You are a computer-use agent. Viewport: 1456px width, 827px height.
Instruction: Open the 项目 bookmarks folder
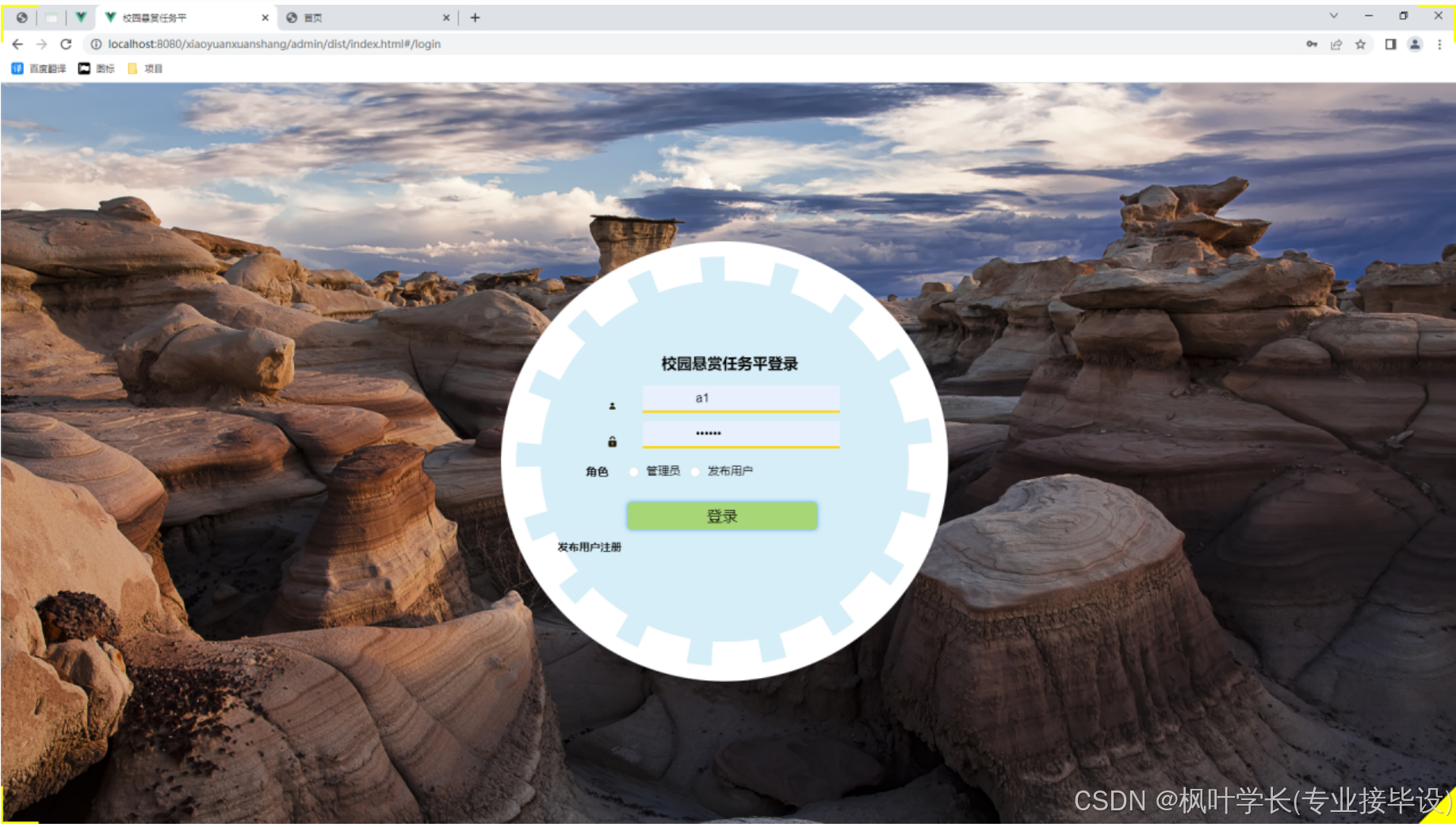click(x=145, y=69)
